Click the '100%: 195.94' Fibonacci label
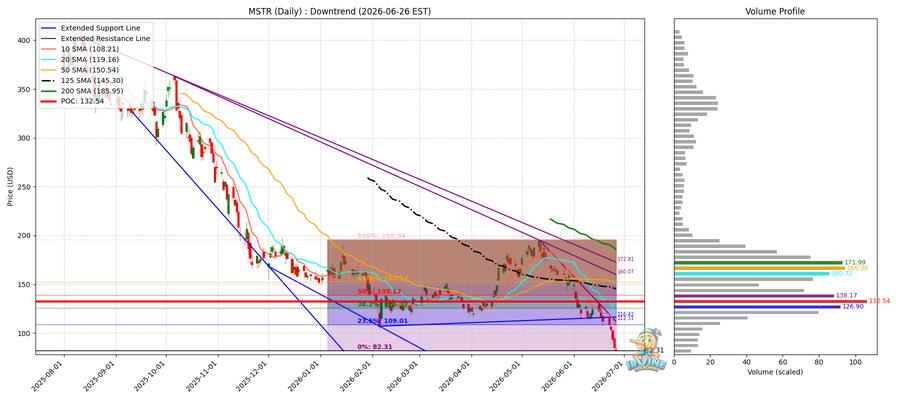Viewport: 900px width, 400px height. pyautogui.click(x=382, y=236)
